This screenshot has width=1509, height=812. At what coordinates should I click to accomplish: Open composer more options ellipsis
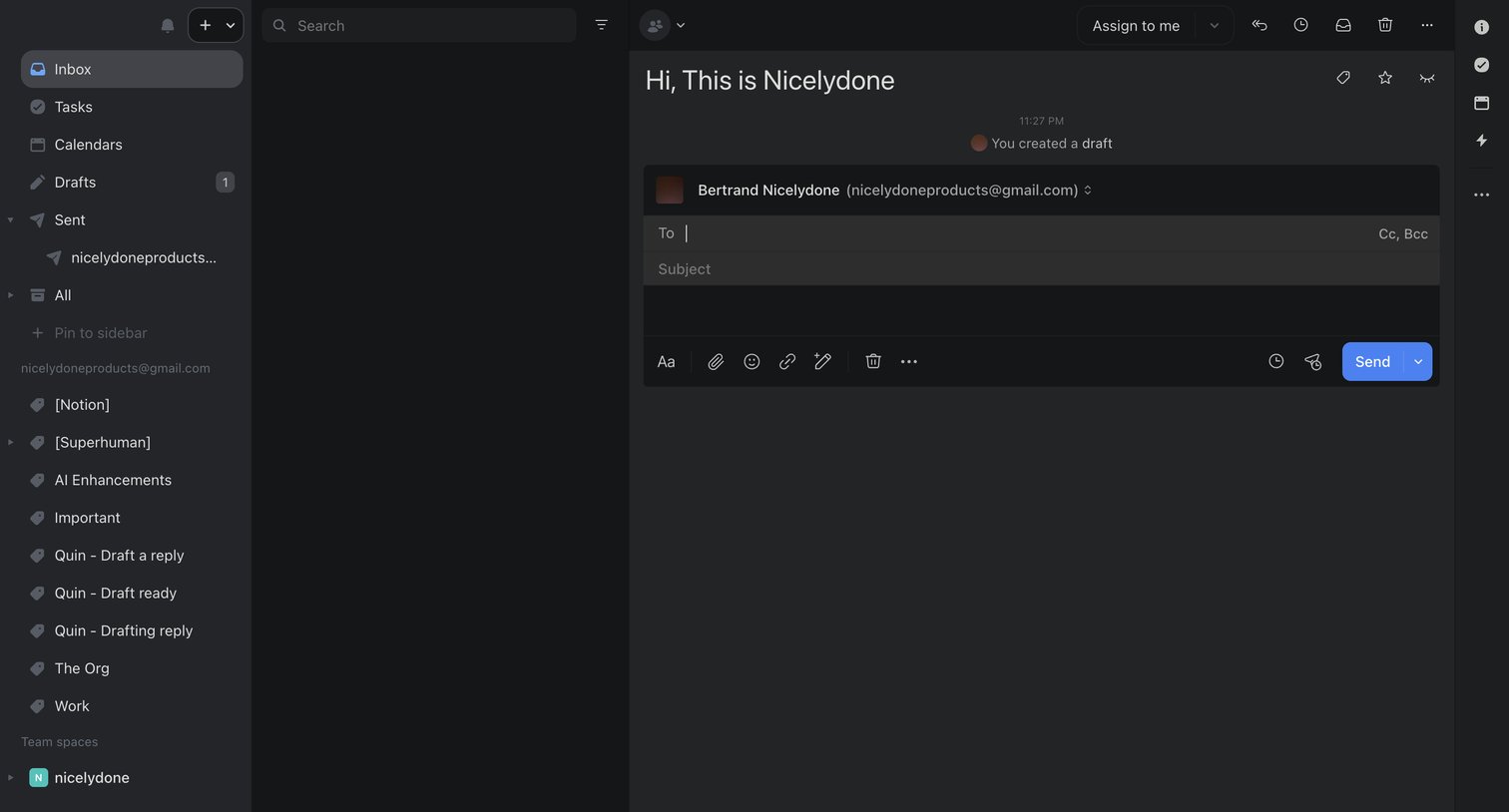click(x=909, y=362)
